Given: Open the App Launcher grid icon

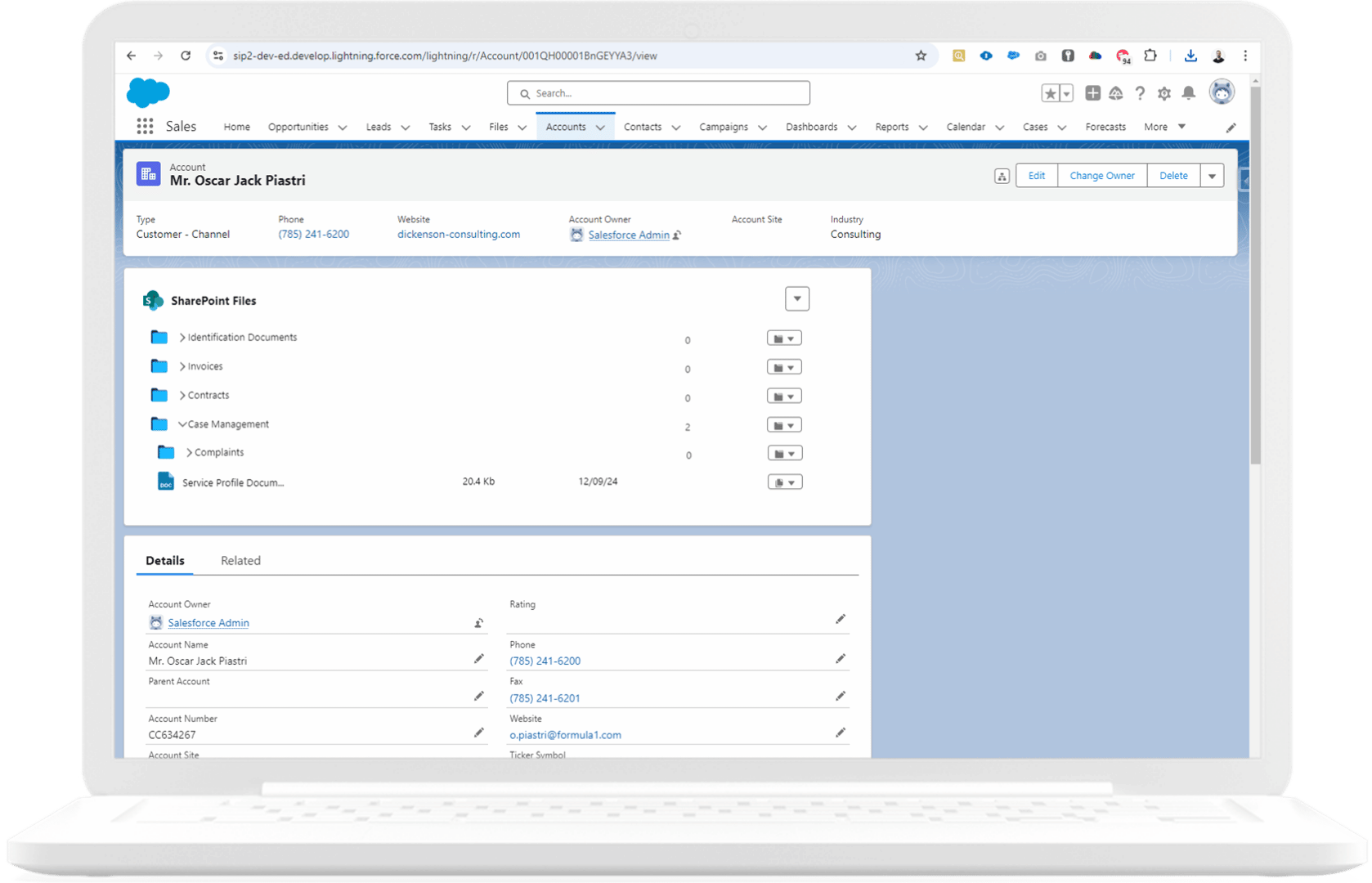Looking at the screenshot, I should 145,127.
